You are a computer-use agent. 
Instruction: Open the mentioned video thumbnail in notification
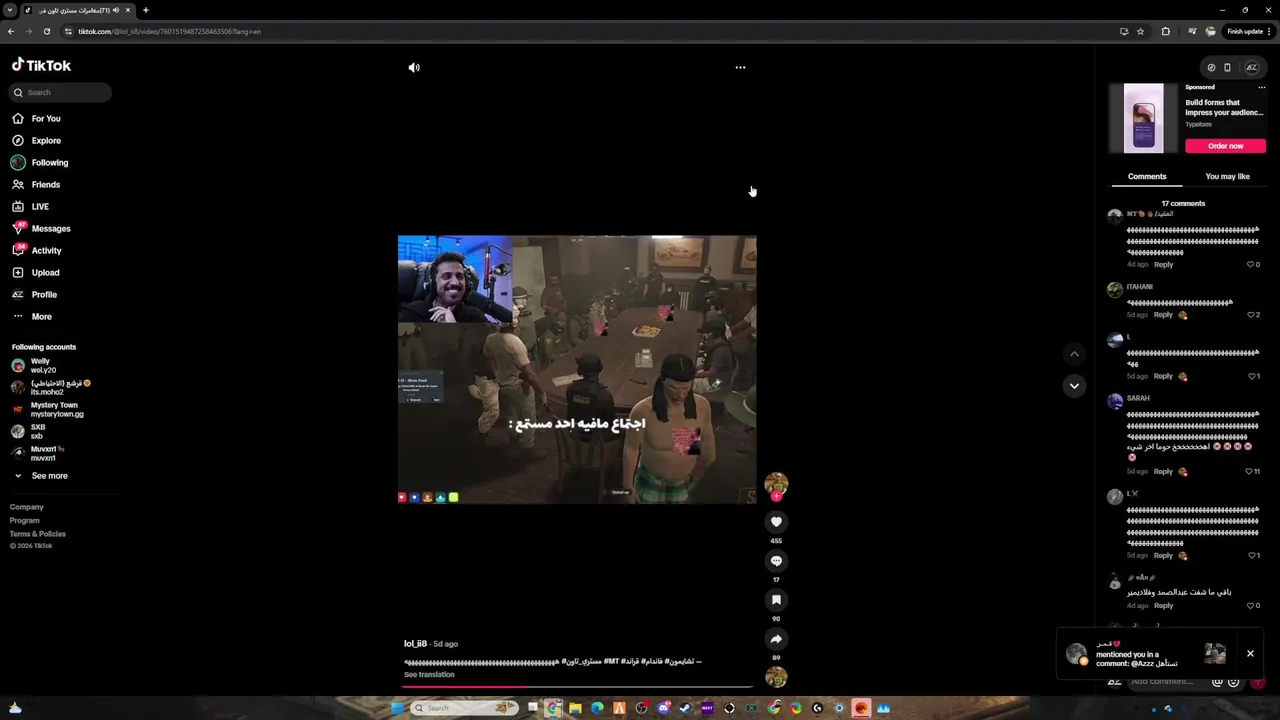pyautogui.click(x=1215, y=654)
